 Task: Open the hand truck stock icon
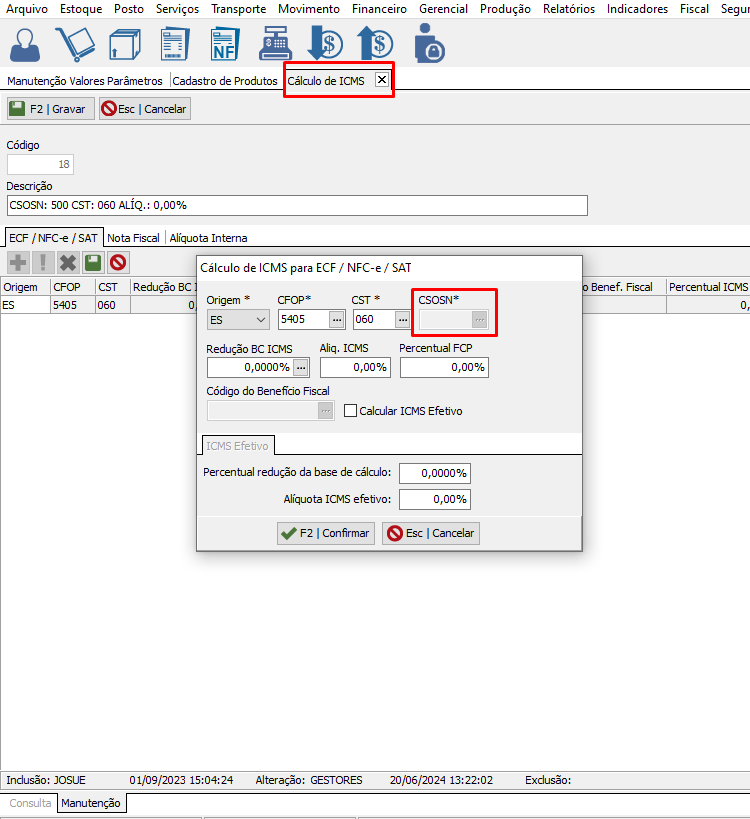75,44
